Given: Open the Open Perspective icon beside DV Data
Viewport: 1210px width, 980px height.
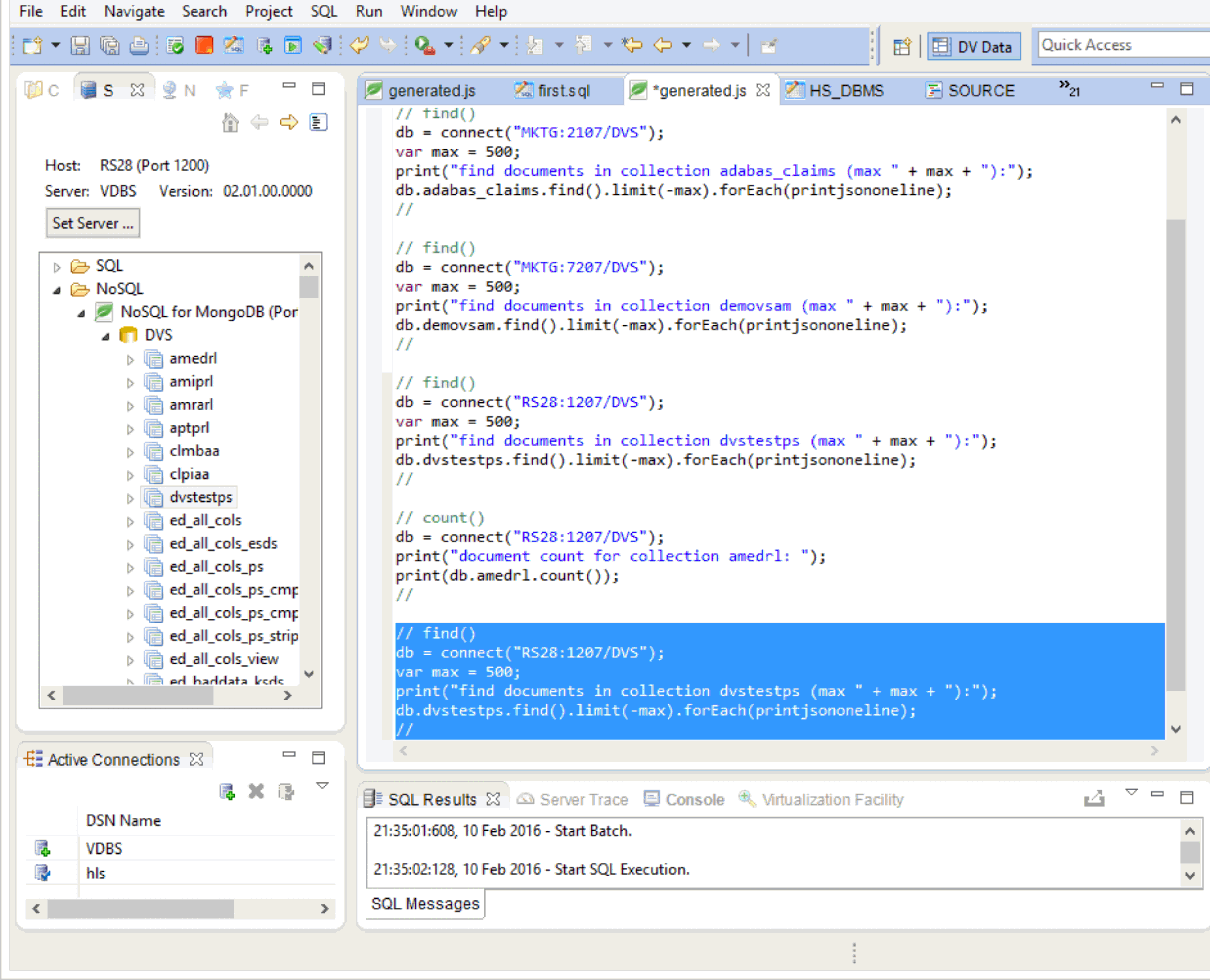Looking at the screenshot, I should click(x=902, y=46).
